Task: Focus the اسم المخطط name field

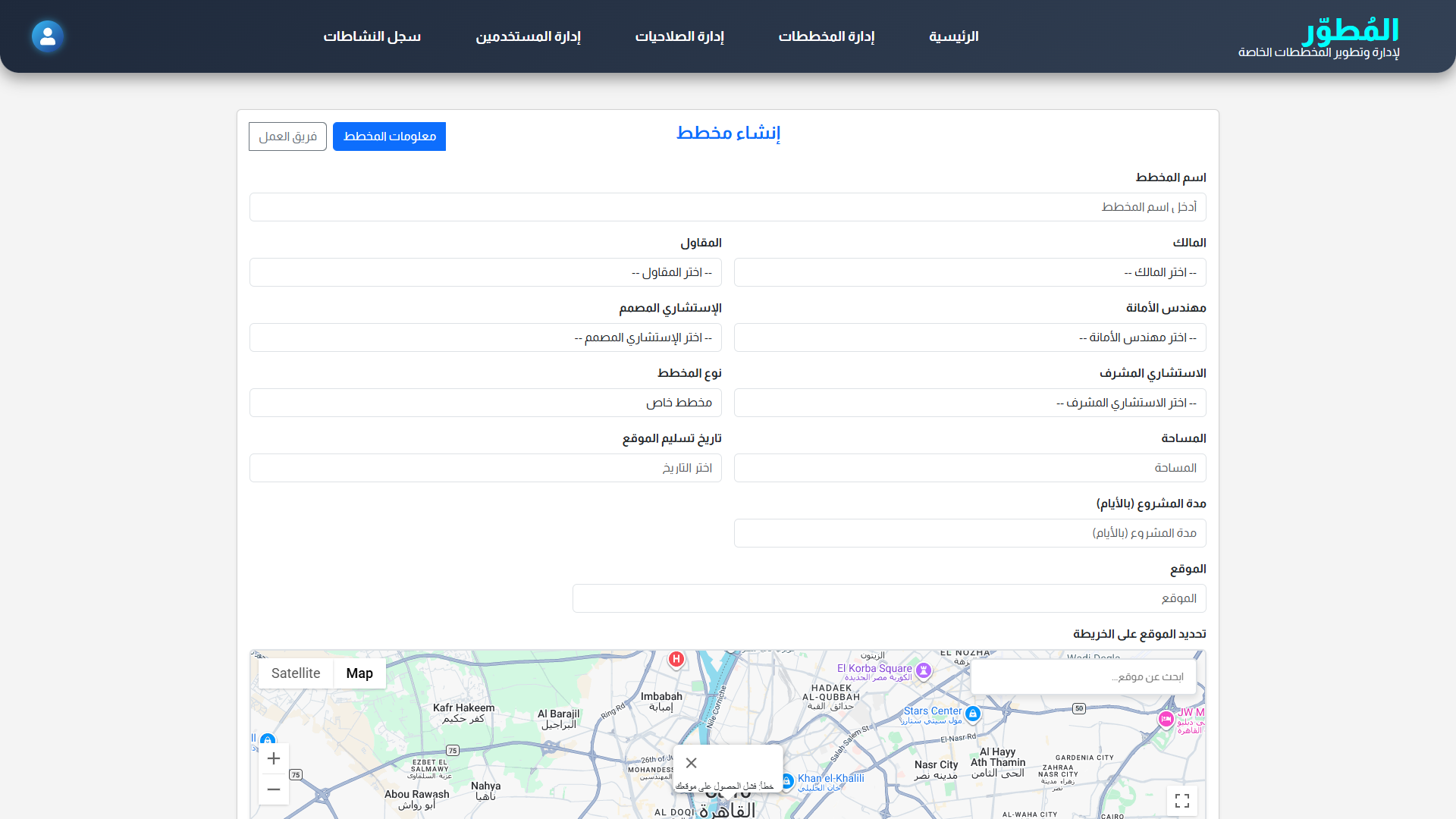Action: tap(728, 207)
